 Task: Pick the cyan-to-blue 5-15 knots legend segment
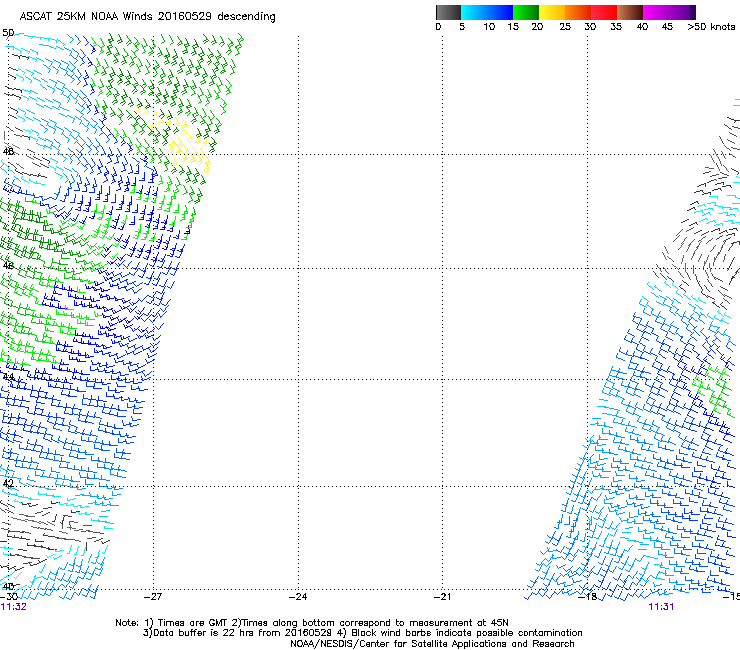click(487, 12)
